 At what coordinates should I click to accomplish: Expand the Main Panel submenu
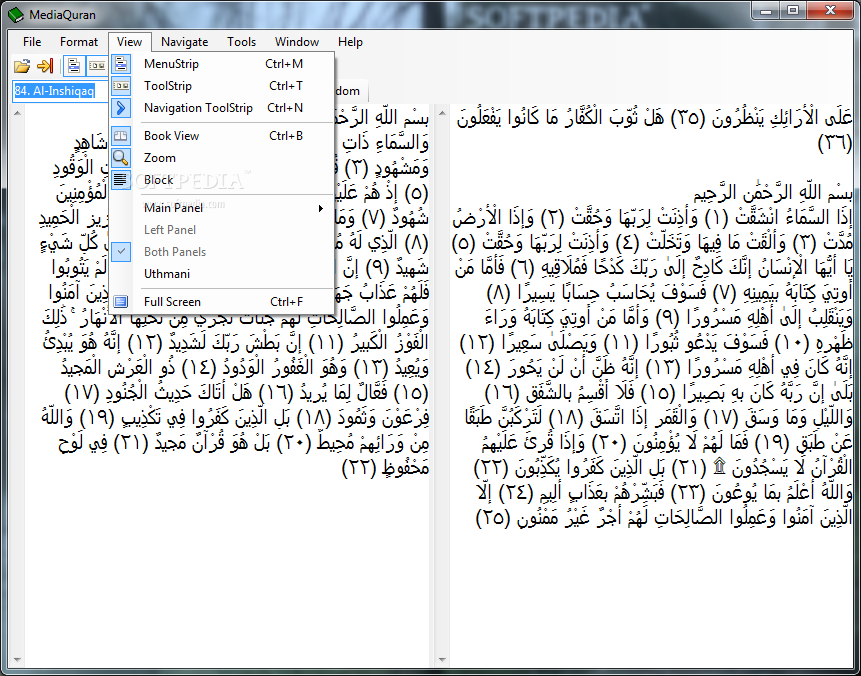point(223,208)
